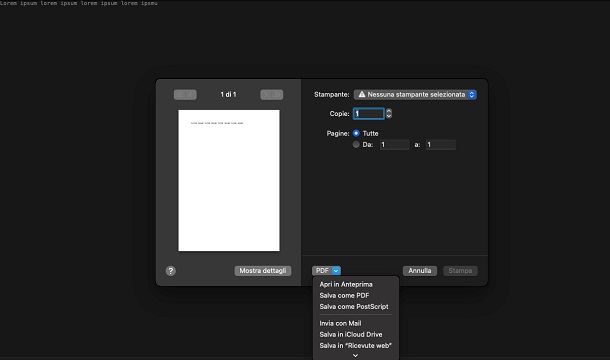Select the Tutte pages radio button
The image size is (610, 360).
point(356,133)
